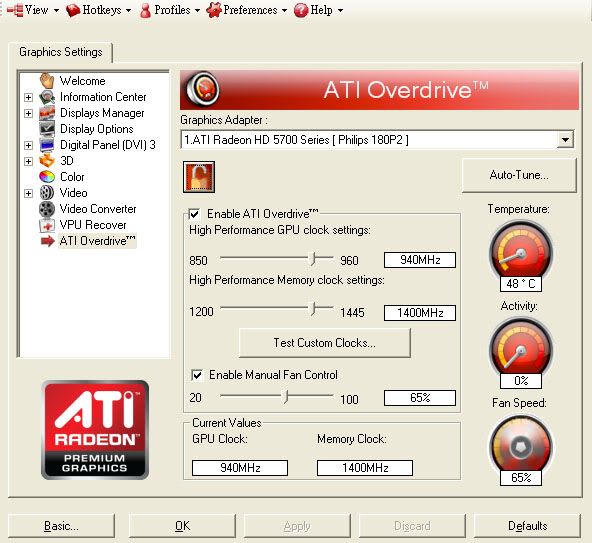The height and width of the screenshot is (543, 592).
Task: Click the Color wheel icon
Action: point(47,177)
